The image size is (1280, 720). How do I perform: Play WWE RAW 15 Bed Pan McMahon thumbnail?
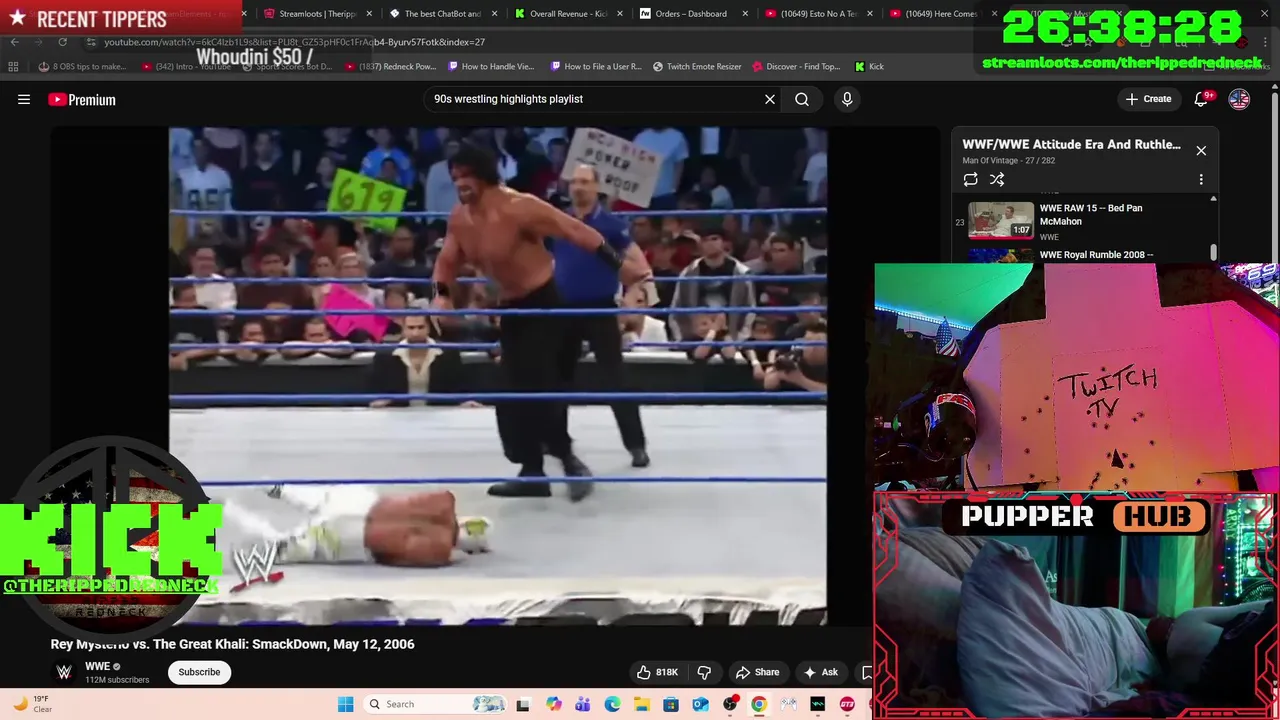[1001, 220]
